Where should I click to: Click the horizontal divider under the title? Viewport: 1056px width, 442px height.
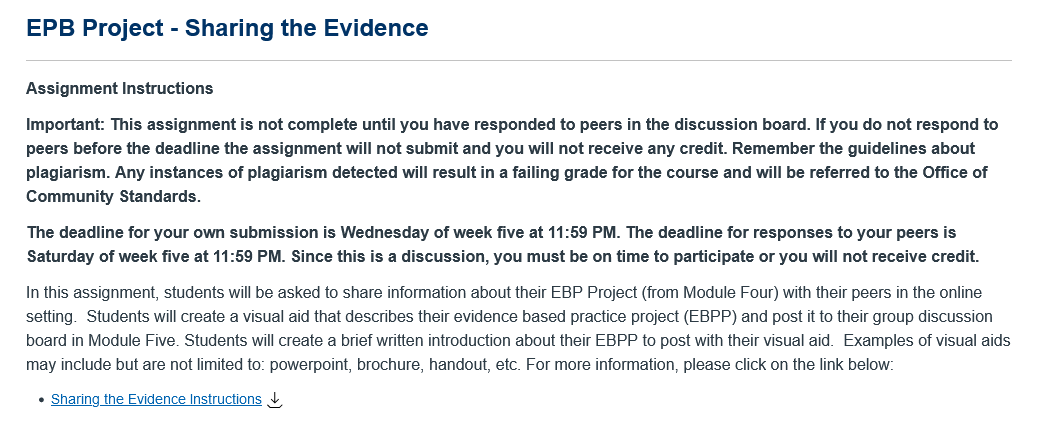[519, 61]
